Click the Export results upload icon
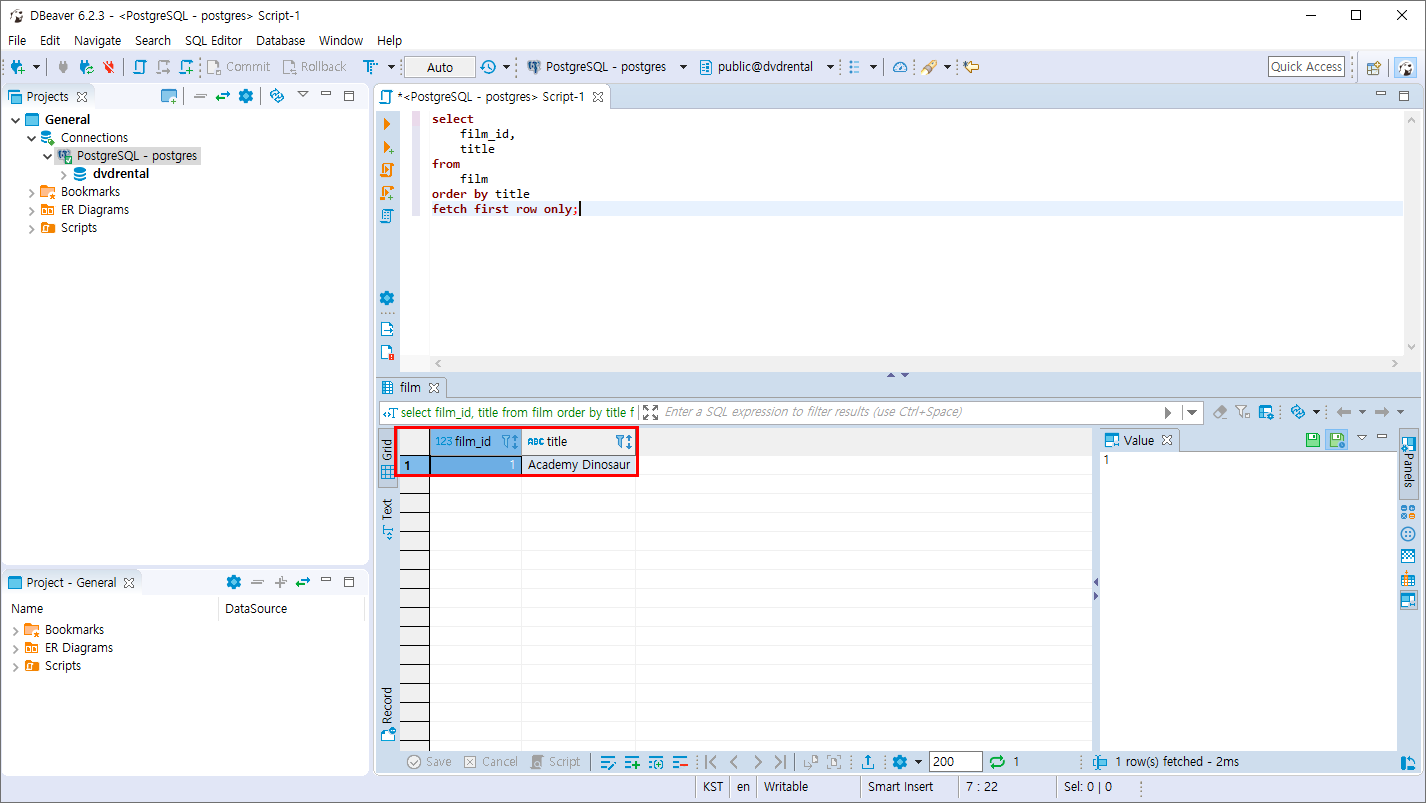 (868, 762)
